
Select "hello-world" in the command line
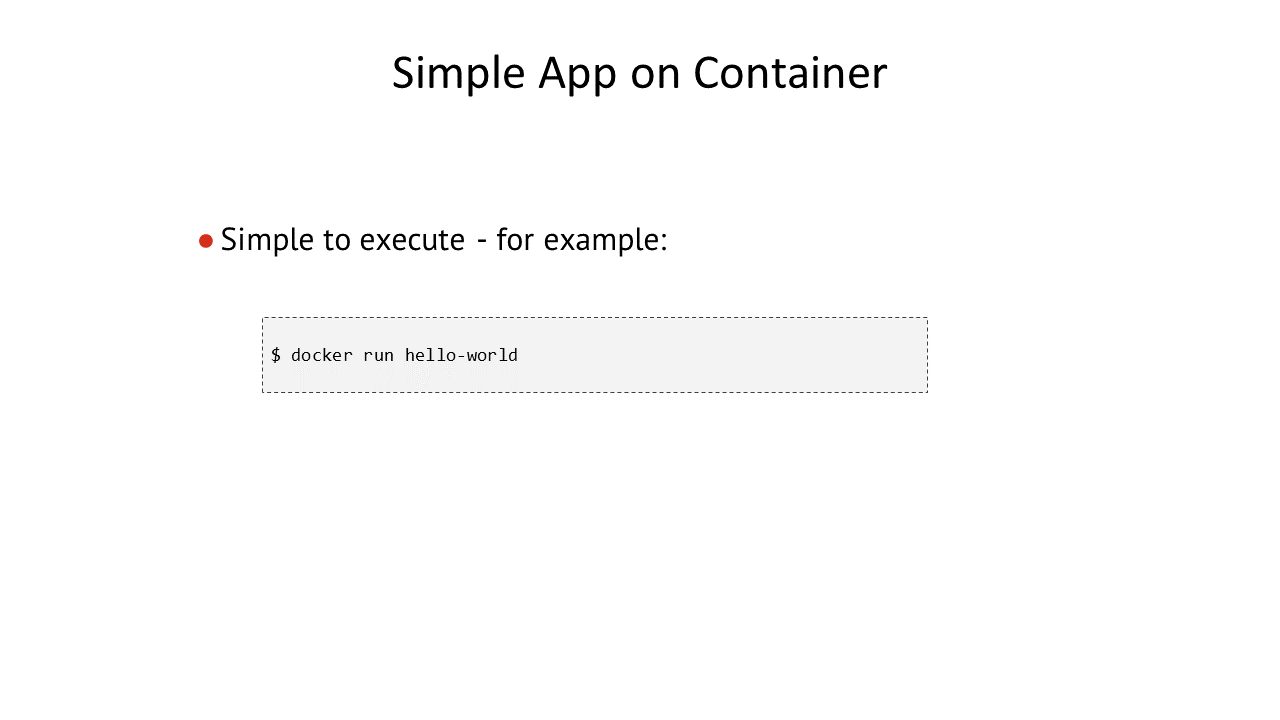point(461,355)
